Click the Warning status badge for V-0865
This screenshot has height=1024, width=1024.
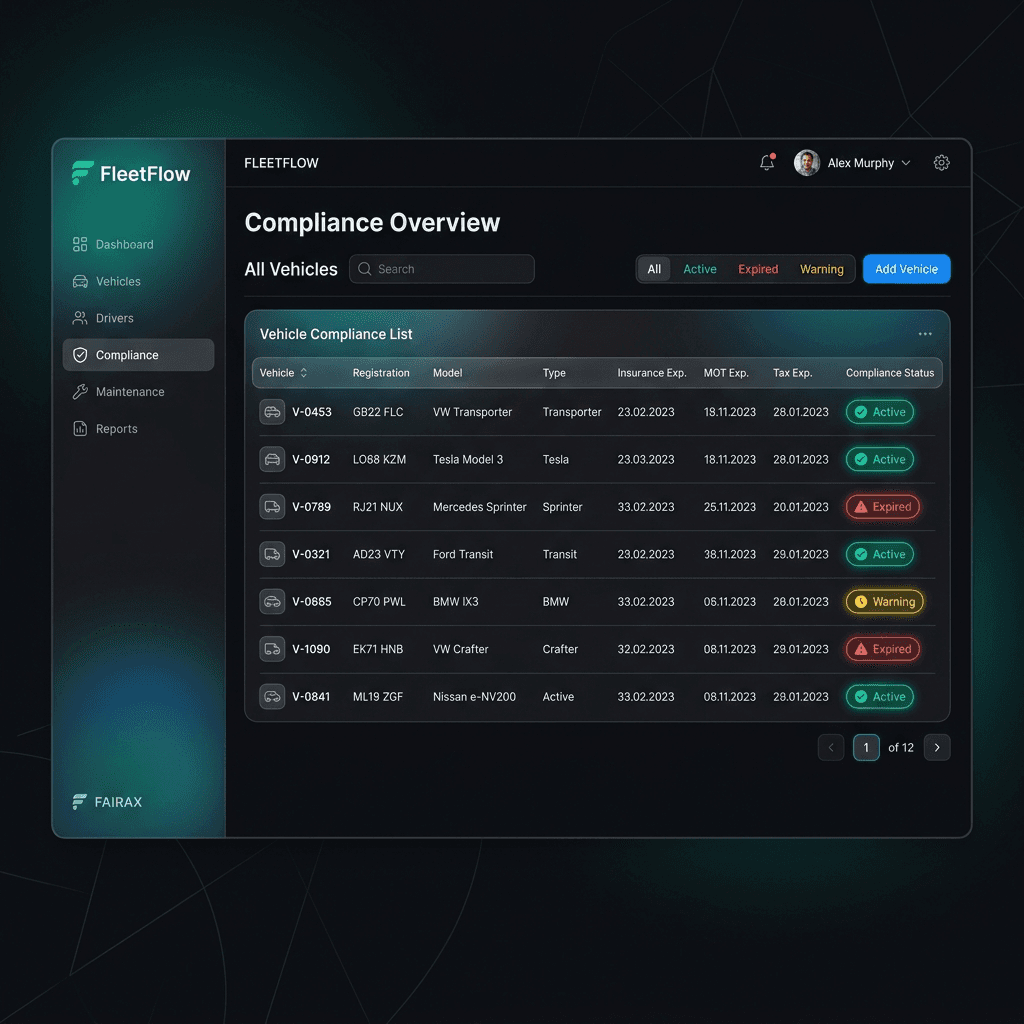[885, 601]
